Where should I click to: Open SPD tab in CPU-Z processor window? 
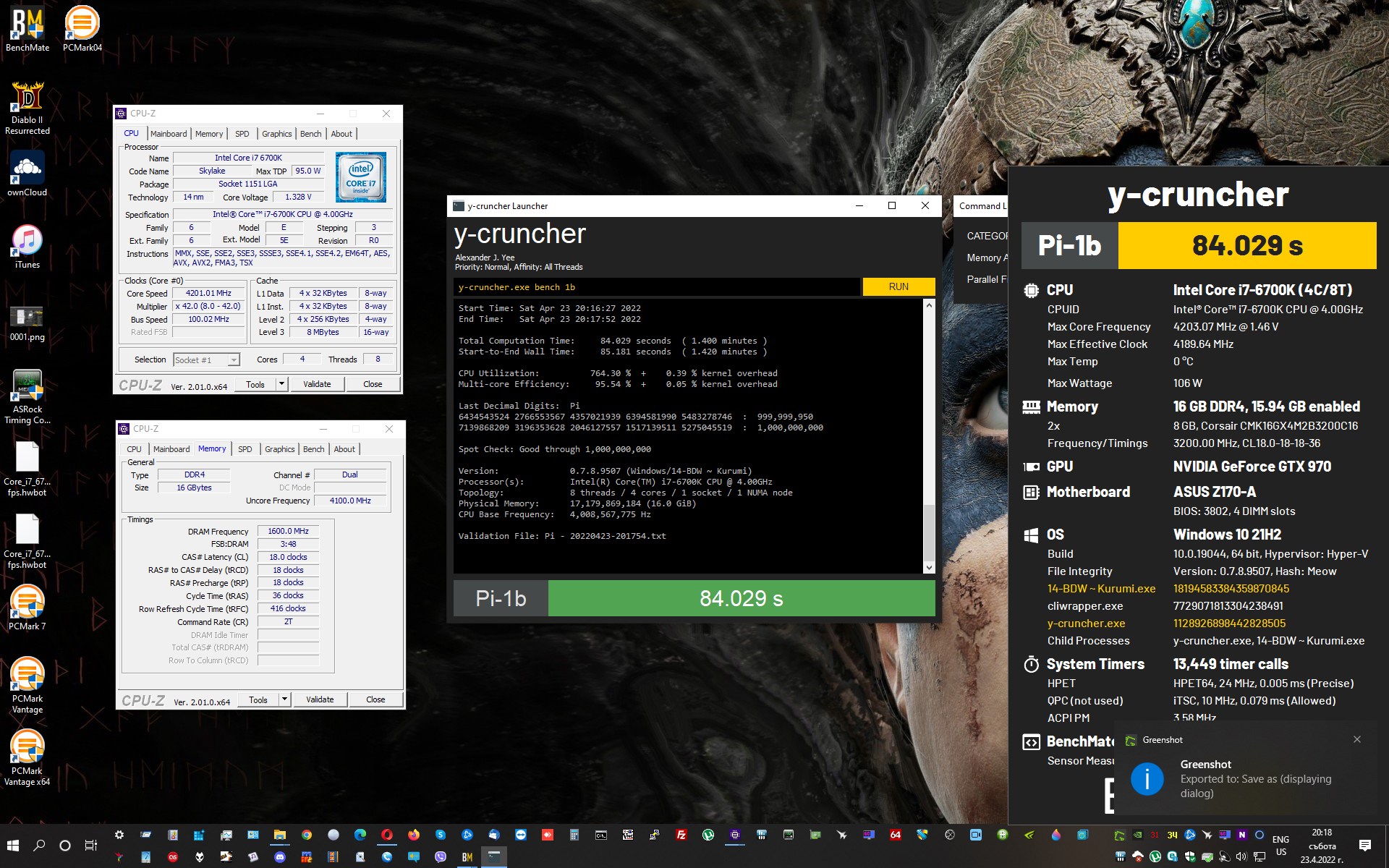pyautogui.click(x=242, y=134)
